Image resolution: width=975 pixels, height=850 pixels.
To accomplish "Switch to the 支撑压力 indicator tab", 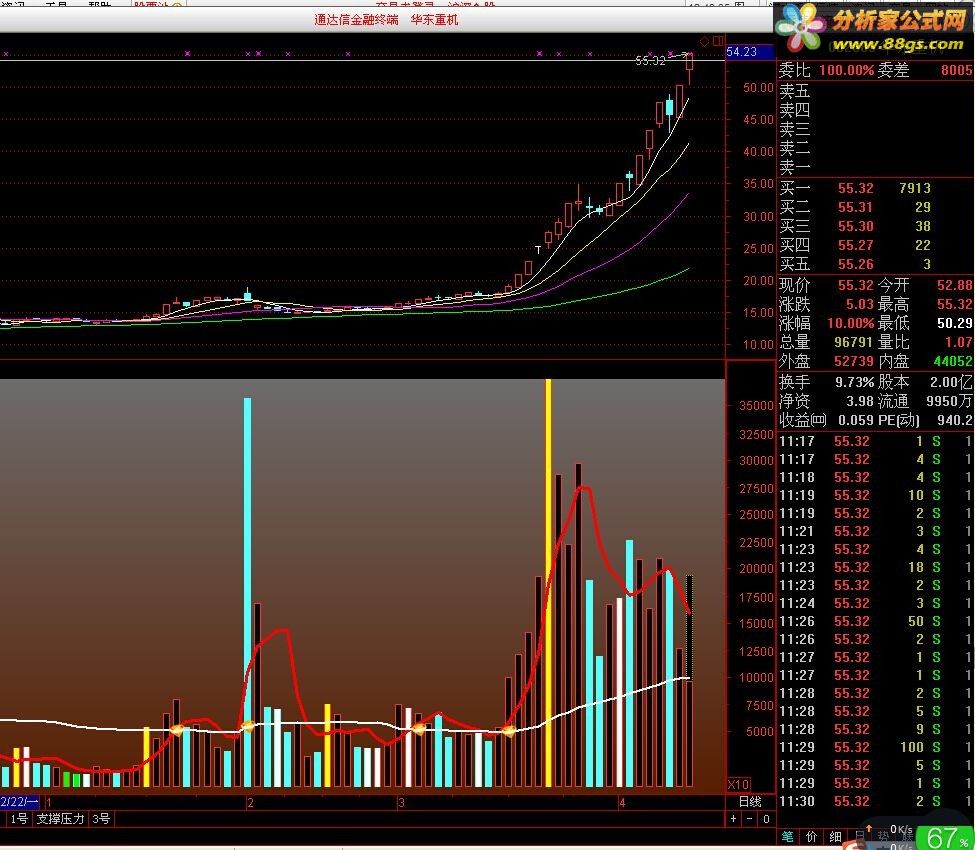I will (x=60, y=818).
